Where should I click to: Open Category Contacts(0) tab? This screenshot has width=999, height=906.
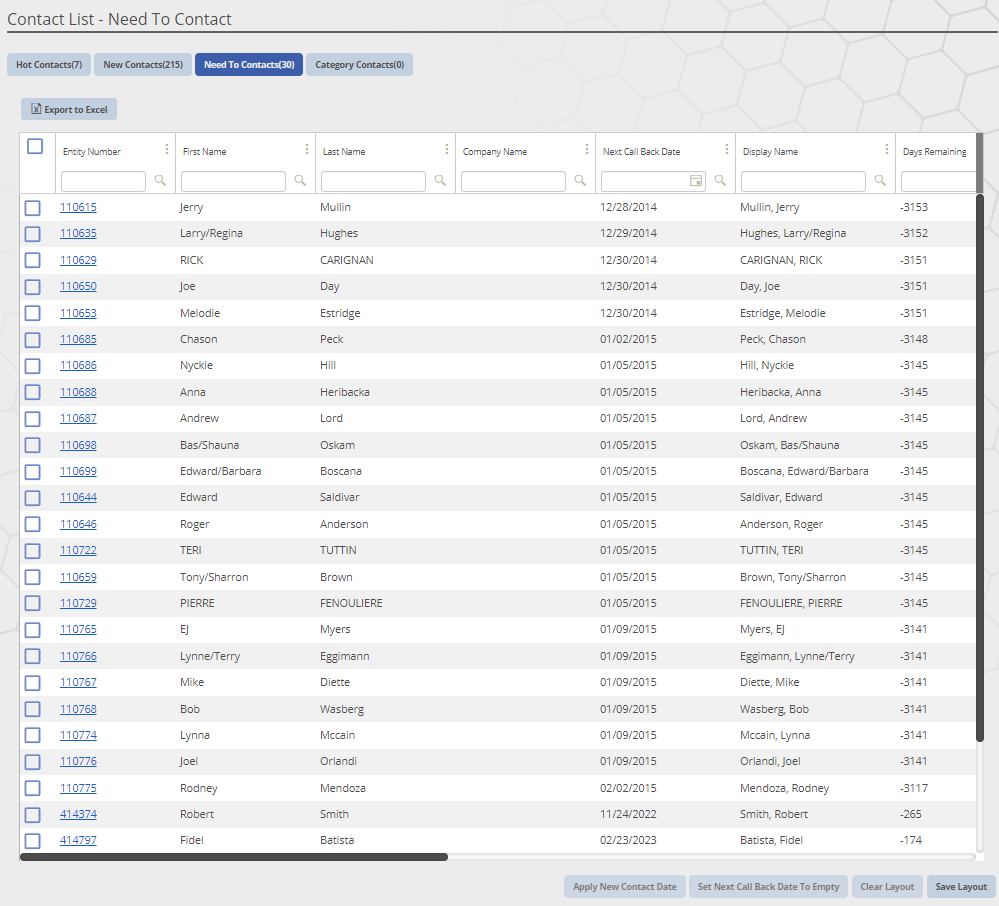tap(359, 64)
